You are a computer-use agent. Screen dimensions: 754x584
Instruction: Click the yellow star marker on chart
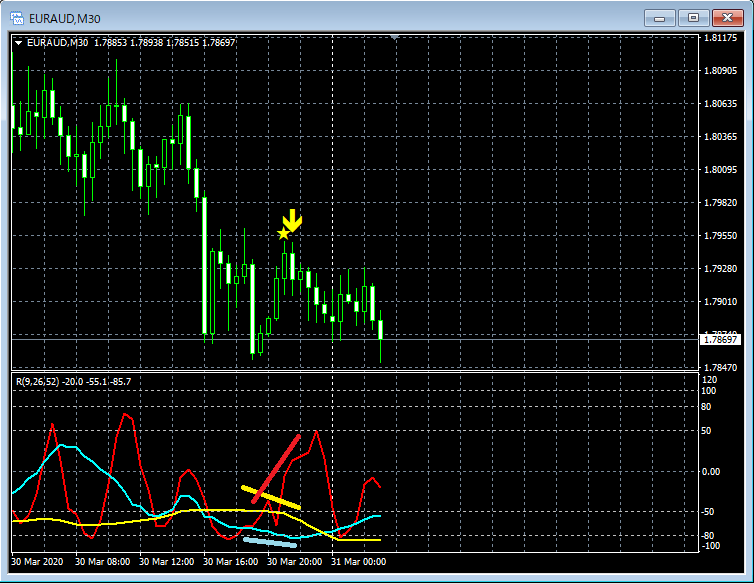pos(283,234)
